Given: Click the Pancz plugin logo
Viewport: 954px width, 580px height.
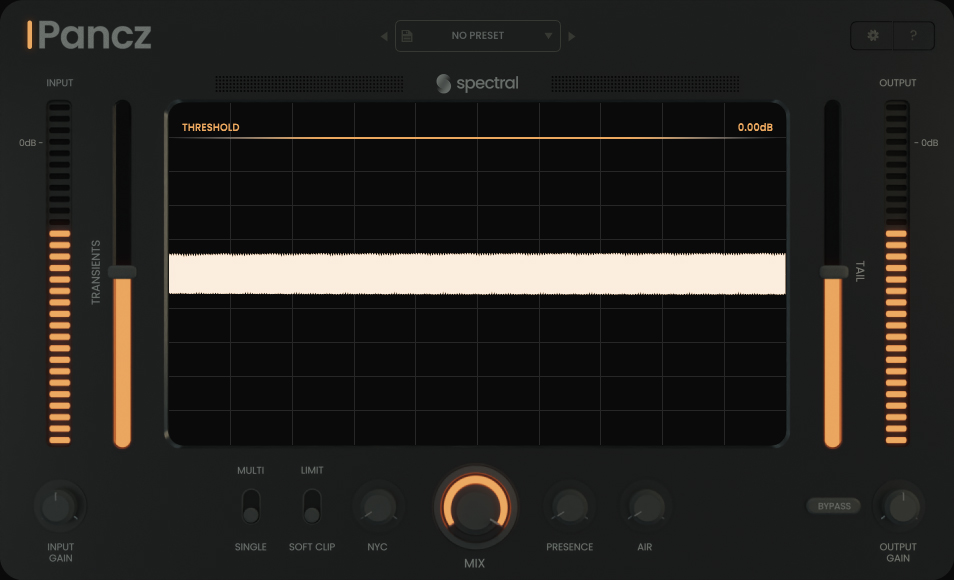Looking at the screenshot, I should [x=90, y=35].
